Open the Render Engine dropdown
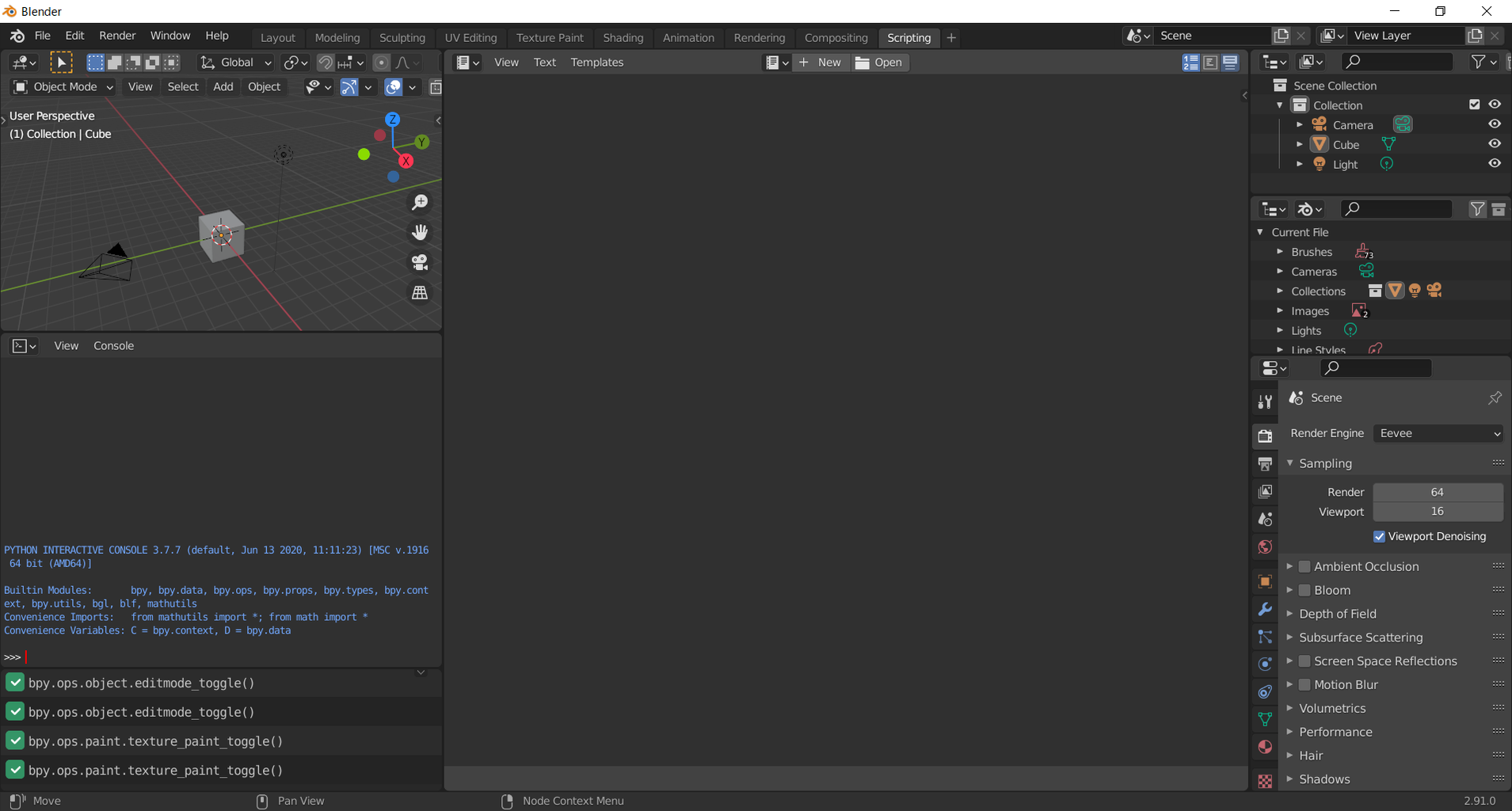This screenshot has width=1512, height=811. point(1438,433)
